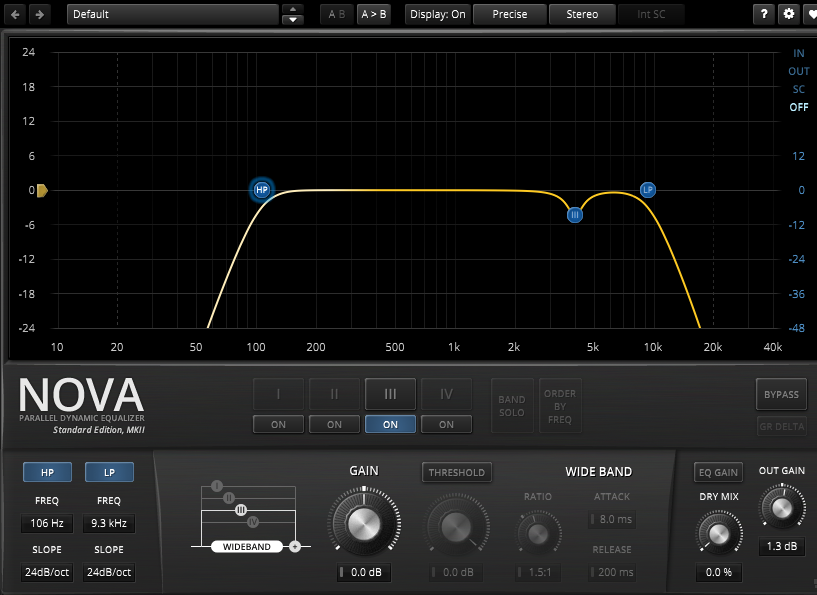Select band III node in routing diagram
The image size is (817, 595).
(x=241, y=510)
